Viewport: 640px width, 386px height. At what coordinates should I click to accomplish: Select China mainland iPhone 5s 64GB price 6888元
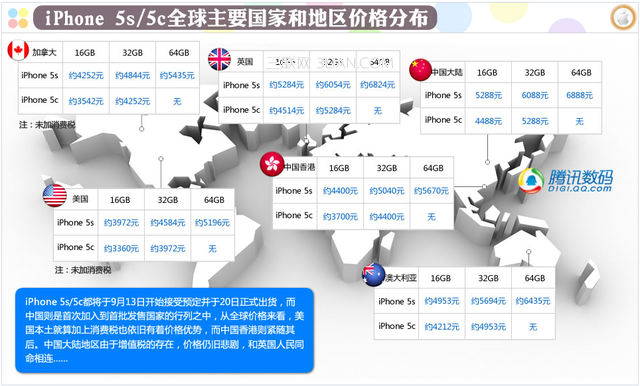(580, 95)
